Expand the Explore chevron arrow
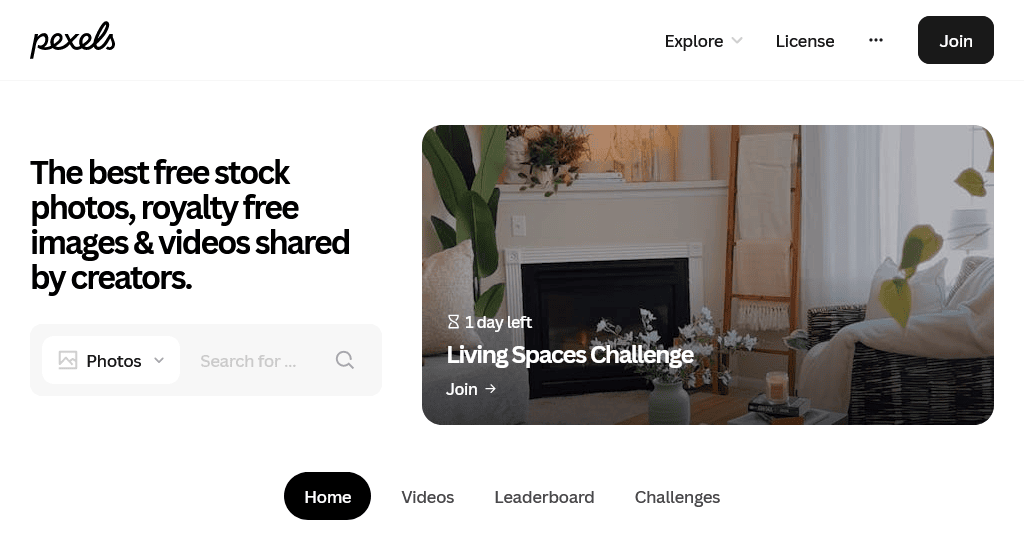The height and width of the screenshot is (550, 1024). 737,40
